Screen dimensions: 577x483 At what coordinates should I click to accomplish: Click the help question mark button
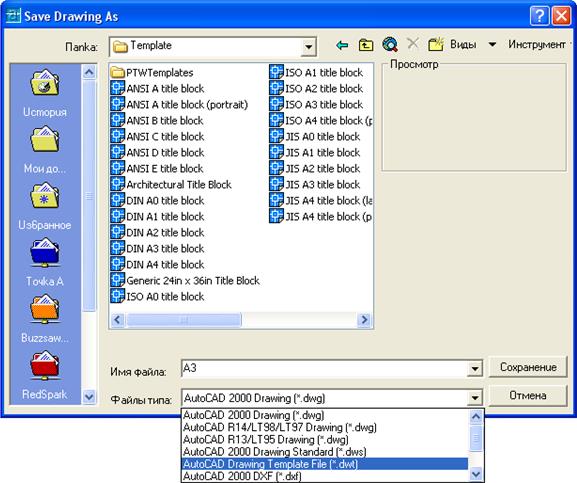pos(539,16)
